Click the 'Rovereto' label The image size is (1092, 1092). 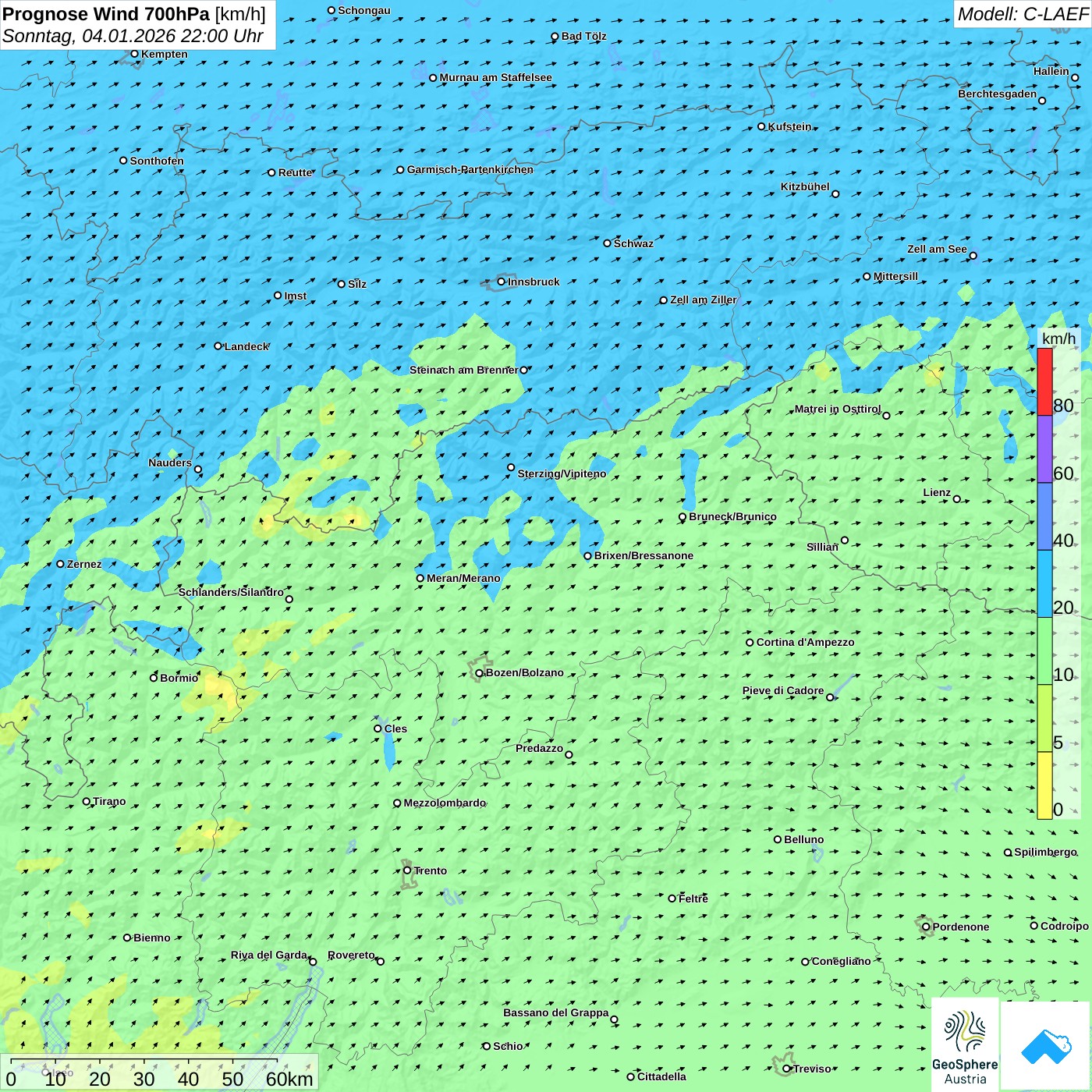click(x=351, y=955)
